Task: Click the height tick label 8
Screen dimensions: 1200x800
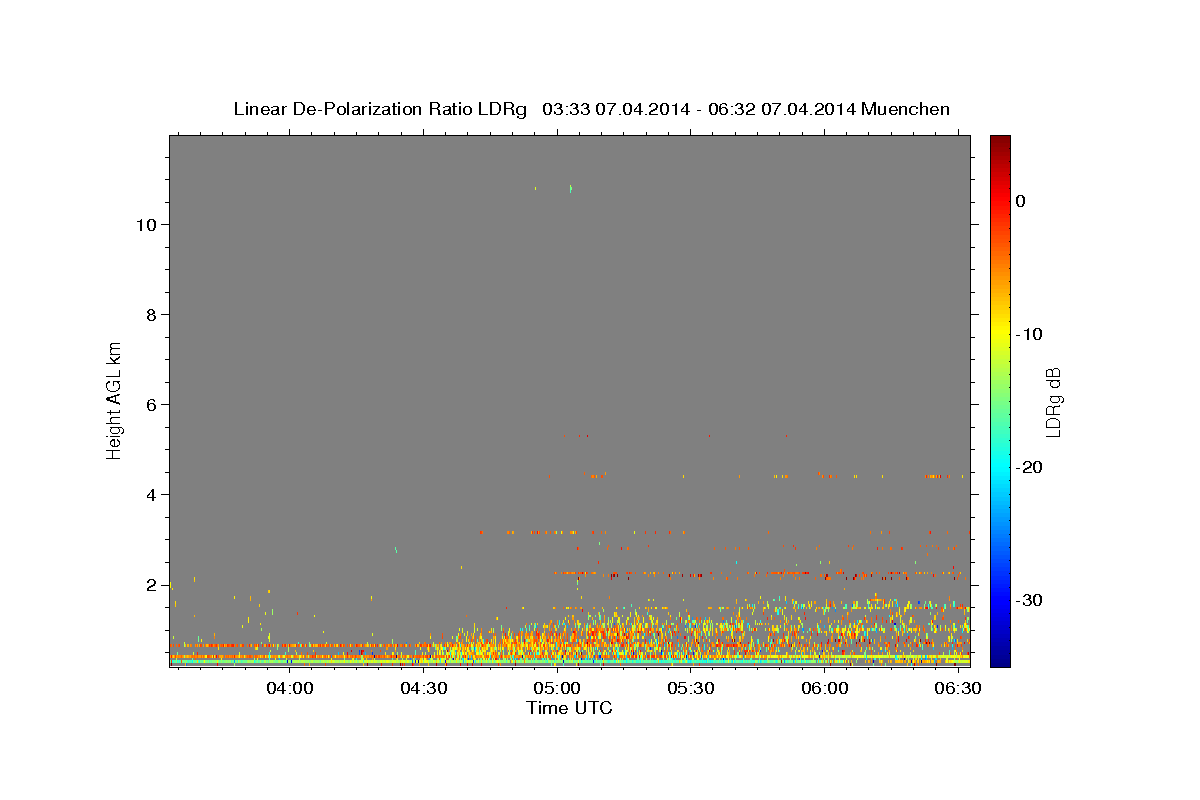Action: 152,315
